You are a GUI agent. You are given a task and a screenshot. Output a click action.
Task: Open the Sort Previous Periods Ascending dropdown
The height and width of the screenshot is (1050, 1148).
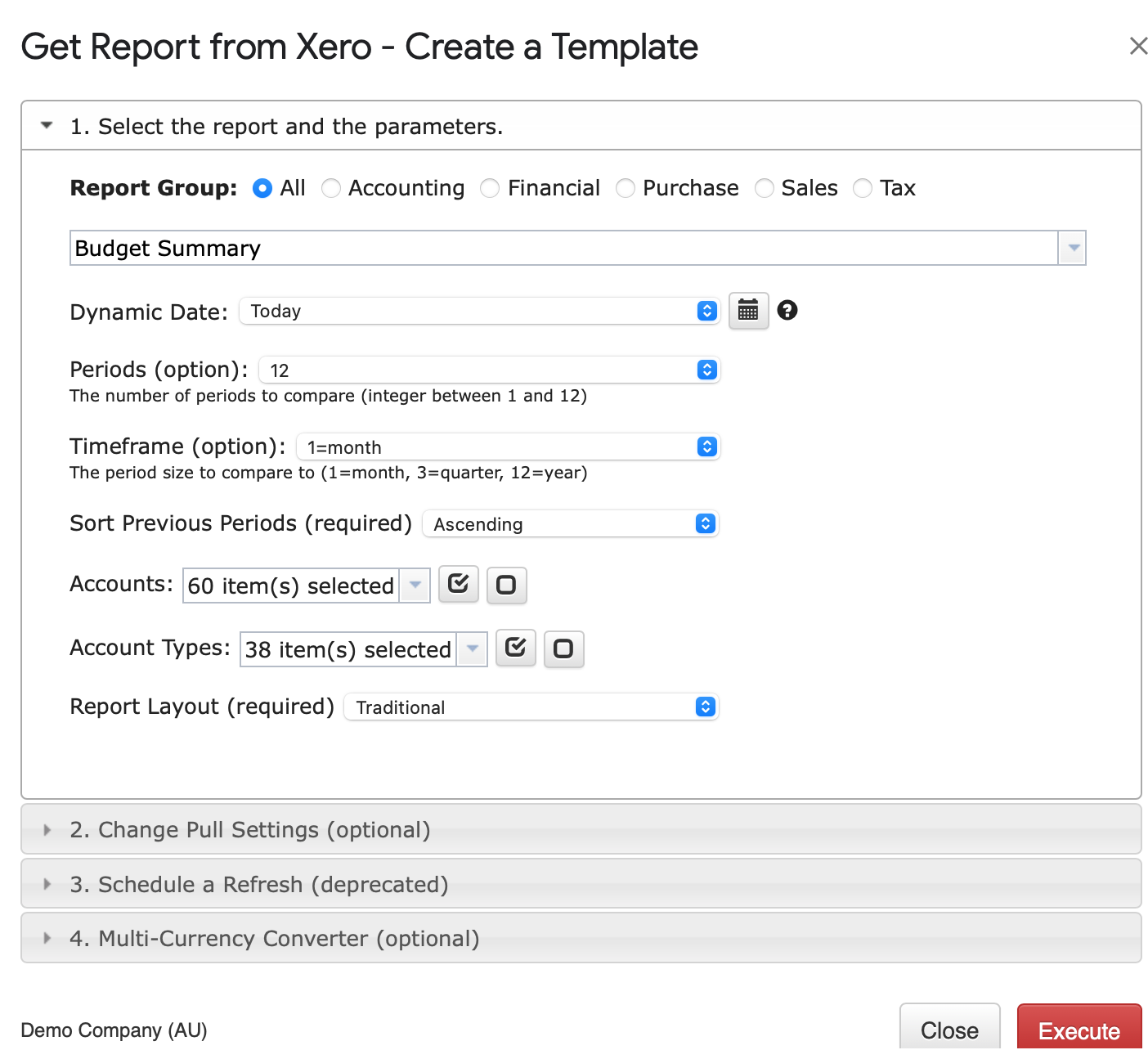[571, 523]
